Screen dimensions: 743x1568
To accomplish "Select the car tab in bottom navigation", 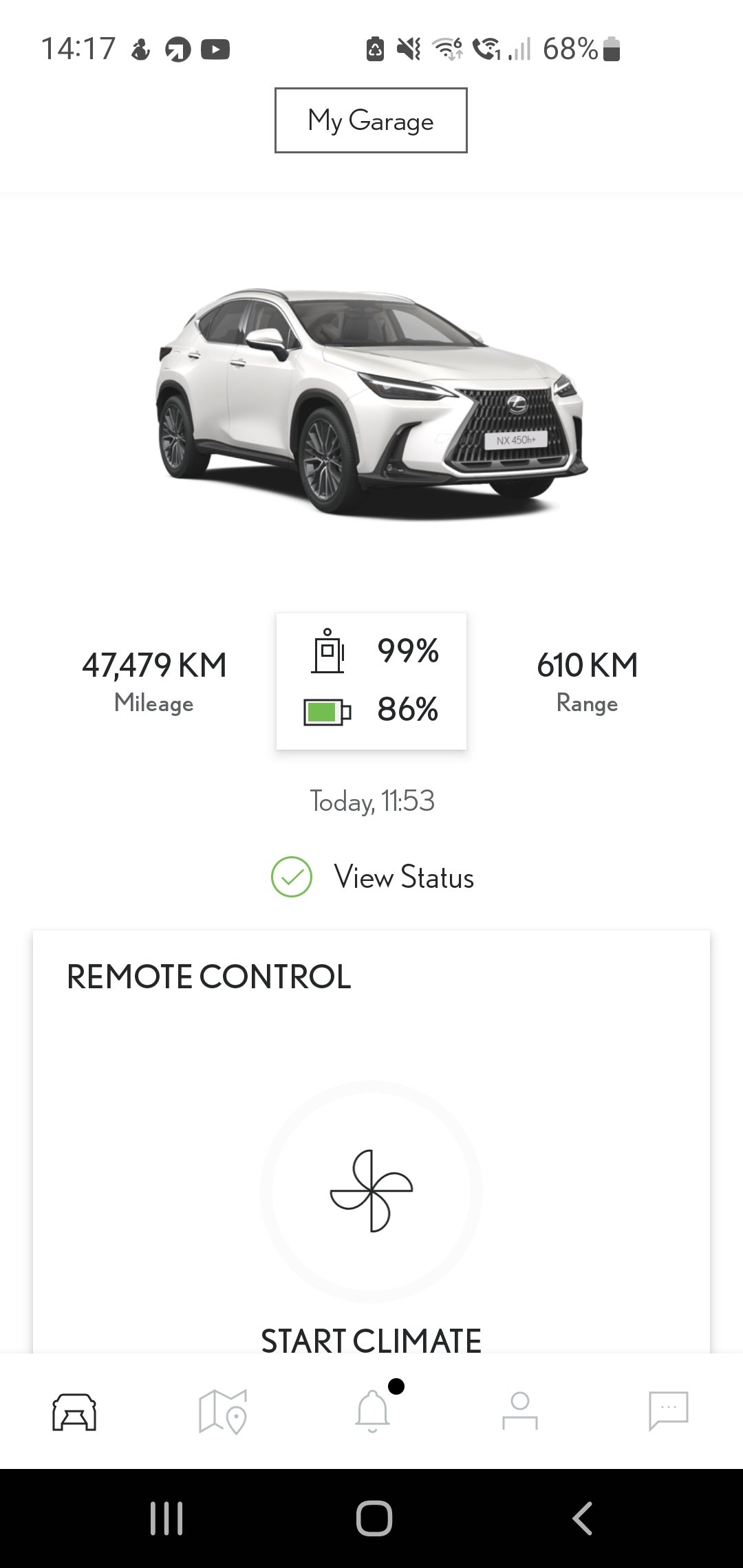I will (x=74, y=1413).
